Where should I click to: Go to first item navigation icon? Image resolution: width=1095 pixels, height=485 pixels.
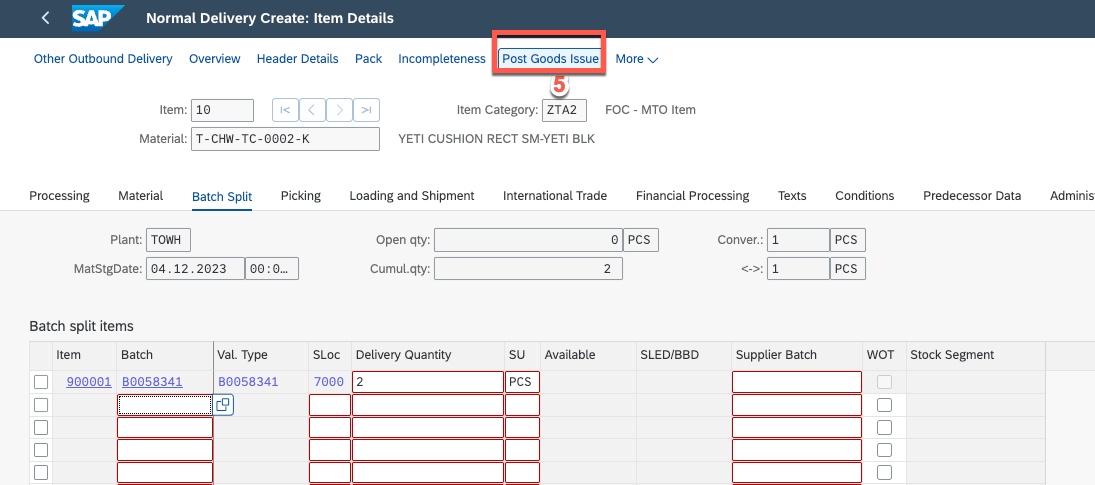(x=284, y=110)
